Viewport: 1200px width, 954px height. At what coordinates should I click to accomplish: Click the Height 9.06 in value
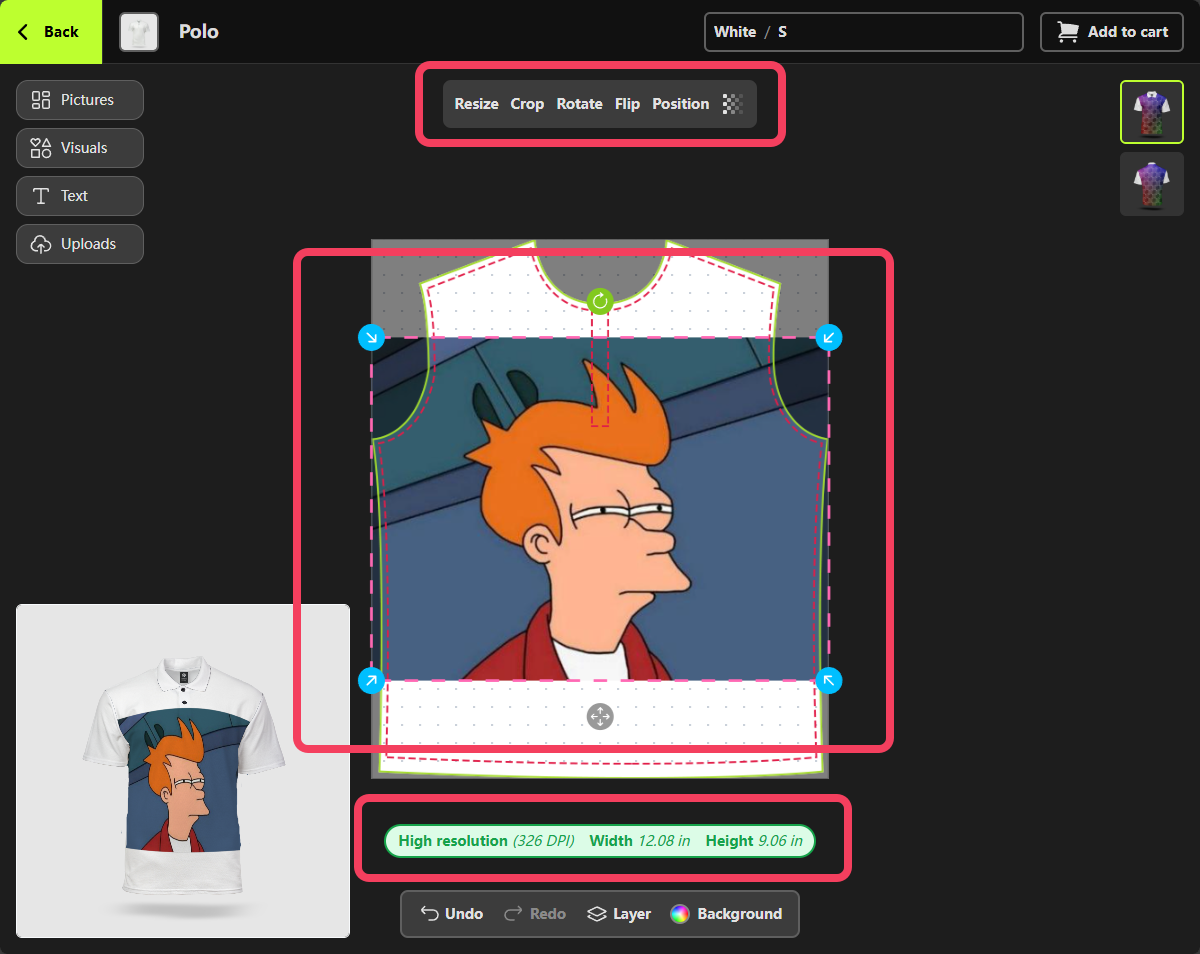(x=754, y=841)
